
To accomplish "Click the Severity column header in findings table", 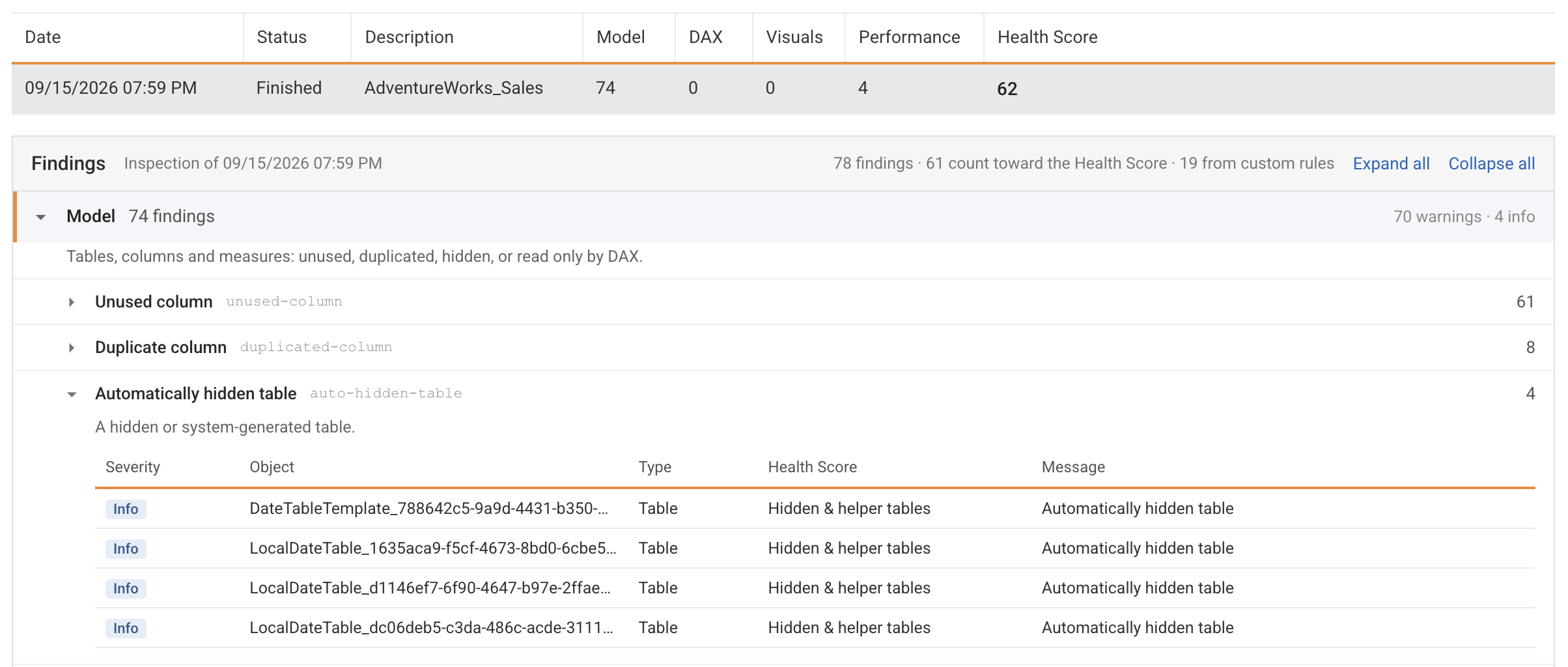I will (x=133, y=467).
